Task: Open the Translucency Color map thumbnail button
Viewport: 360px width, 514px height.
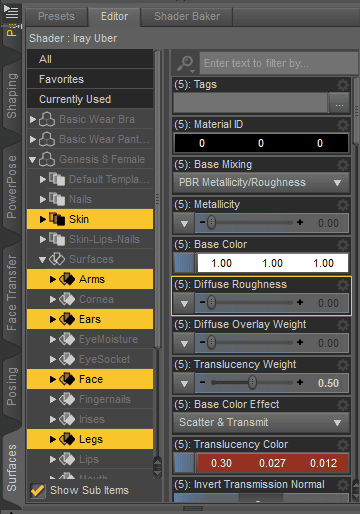Action: (184, 463)
